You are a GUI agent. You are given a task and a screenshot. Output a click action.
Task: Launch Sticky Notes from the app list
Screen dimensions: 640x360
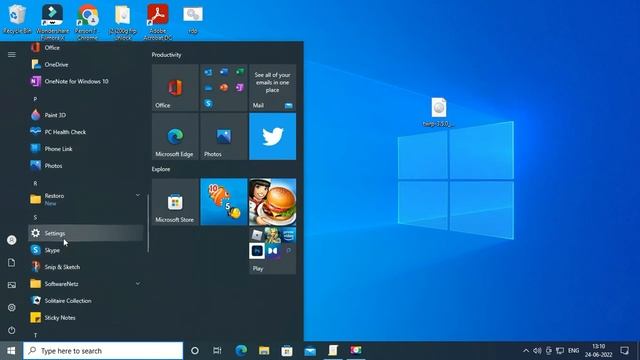pyautogui.click(x=86, y=318)
